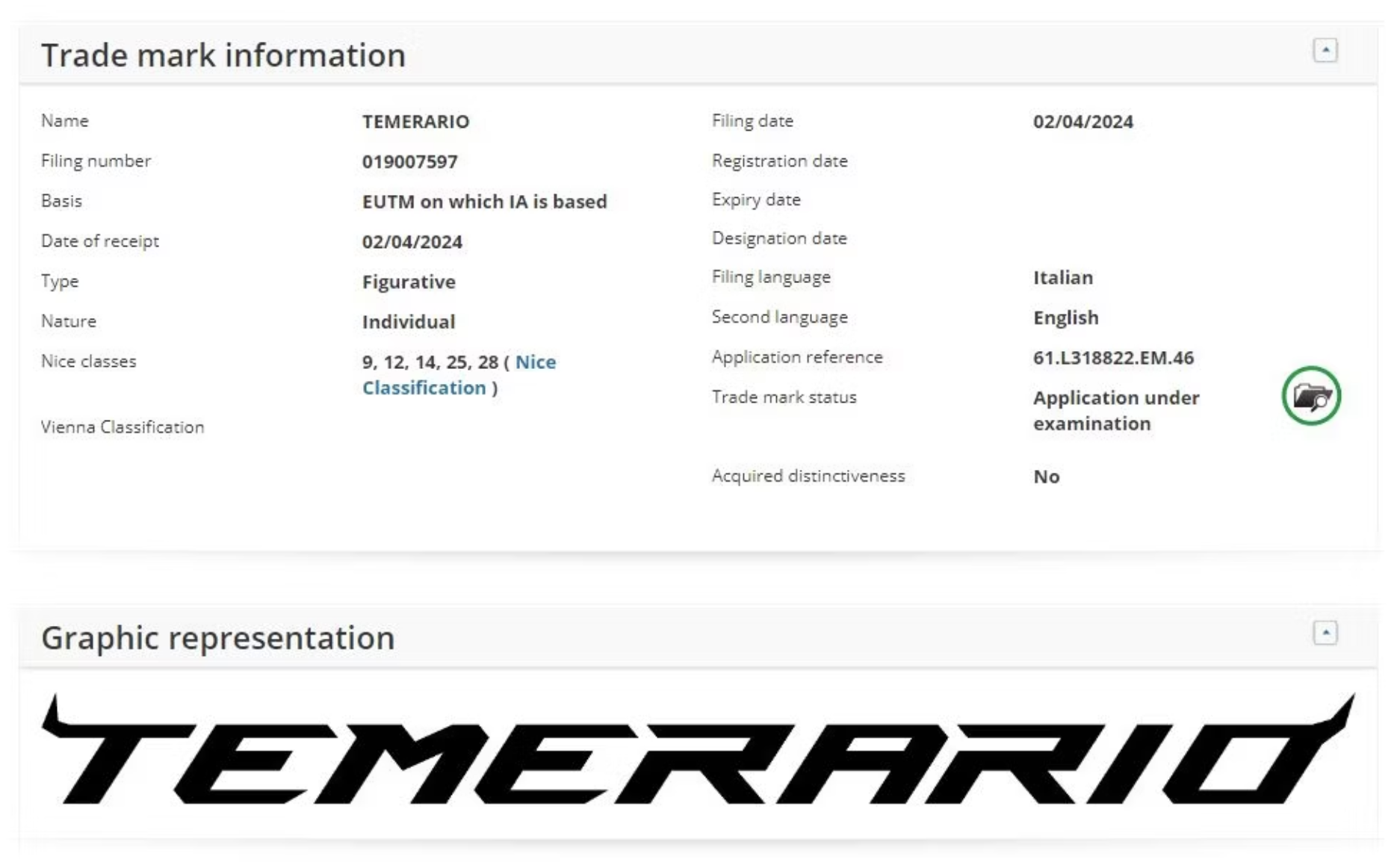
Task: Select the trade mark name TEMERARIO
Action: point(416,122)
